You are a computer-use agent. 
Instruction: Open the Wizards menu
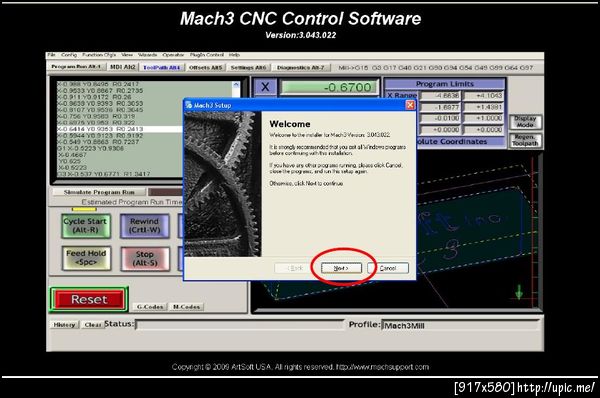[148, 55]
